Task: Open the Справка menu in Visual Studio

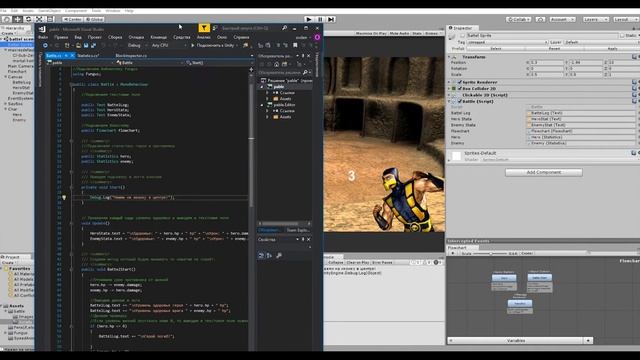Action: (x=241, y=37)
